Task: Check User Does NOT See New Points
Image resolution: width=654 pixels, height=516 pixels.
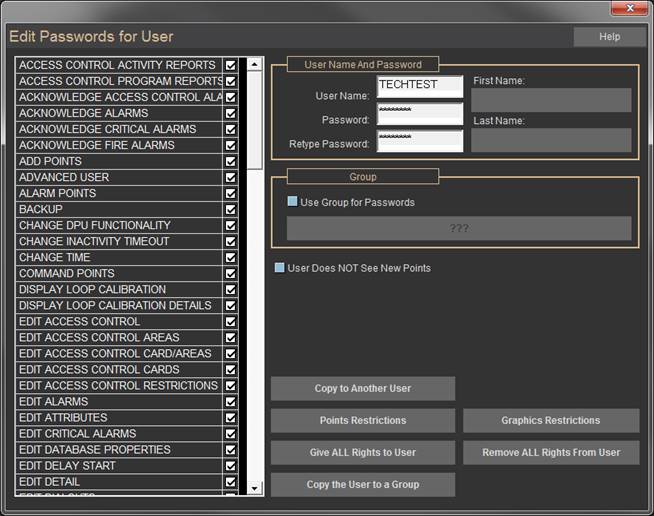Action: [280, 268]
